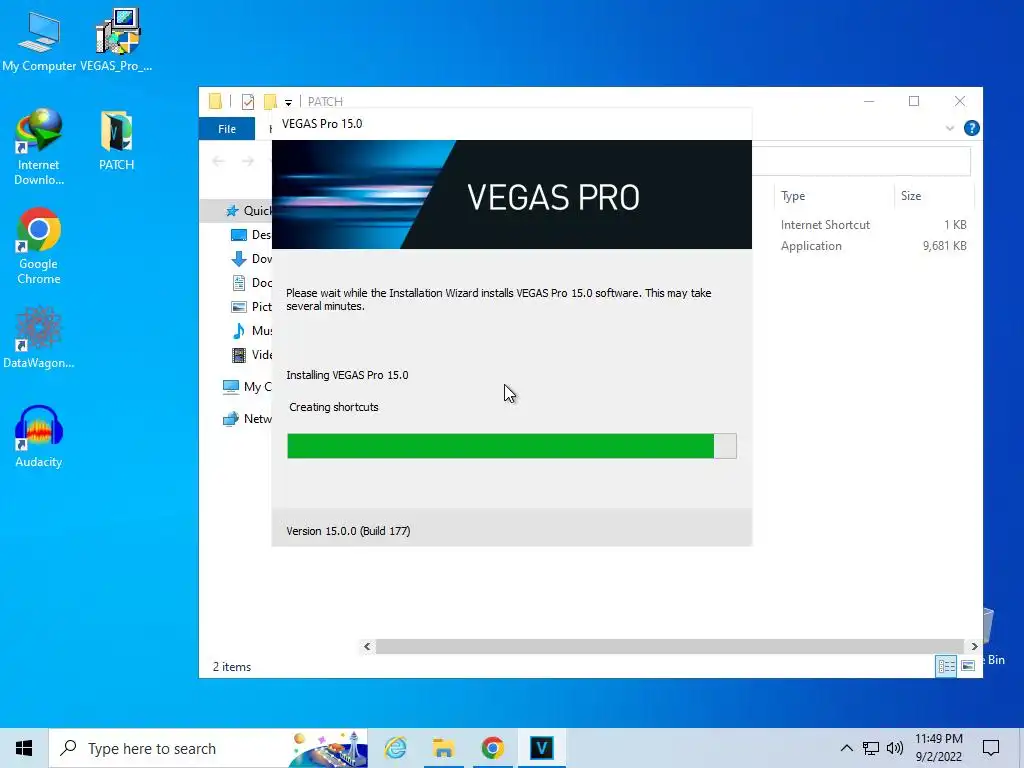Open the network icon in system tray
1024x768 pixels.
pos(871,748)
